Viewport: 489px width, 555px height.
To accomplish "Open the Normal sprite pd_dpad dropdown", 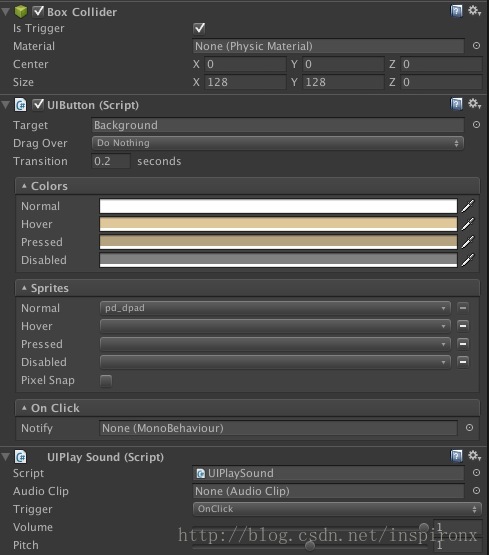I will (275, 308).
